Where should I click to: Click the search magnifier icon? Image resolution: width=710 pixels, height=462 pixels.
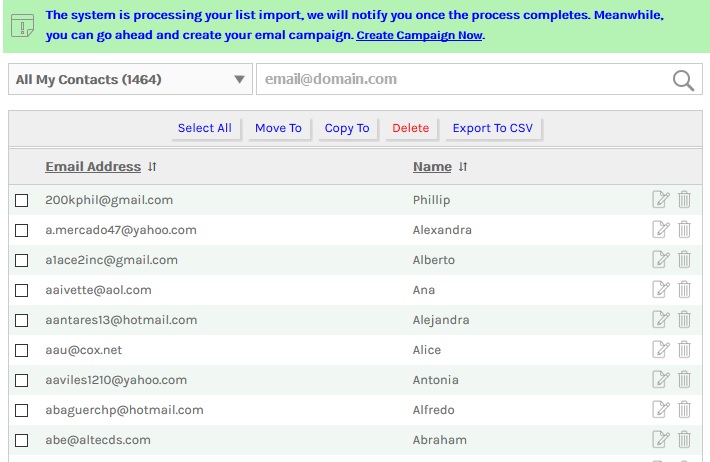pos(683,81)
